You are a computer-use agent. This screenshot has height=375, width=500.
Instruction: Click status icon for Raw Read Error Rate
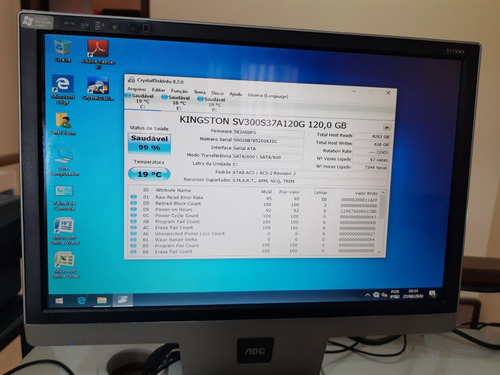pos(134,197)
